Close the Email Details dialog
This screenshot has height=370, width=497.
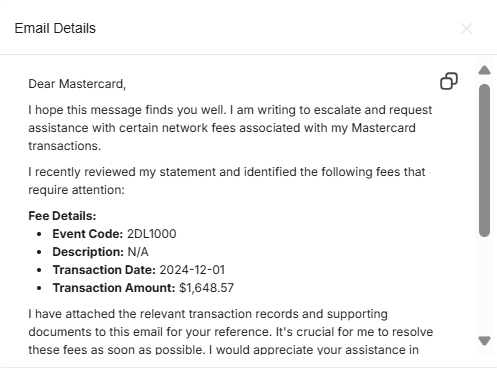click(x=466, y=29)
